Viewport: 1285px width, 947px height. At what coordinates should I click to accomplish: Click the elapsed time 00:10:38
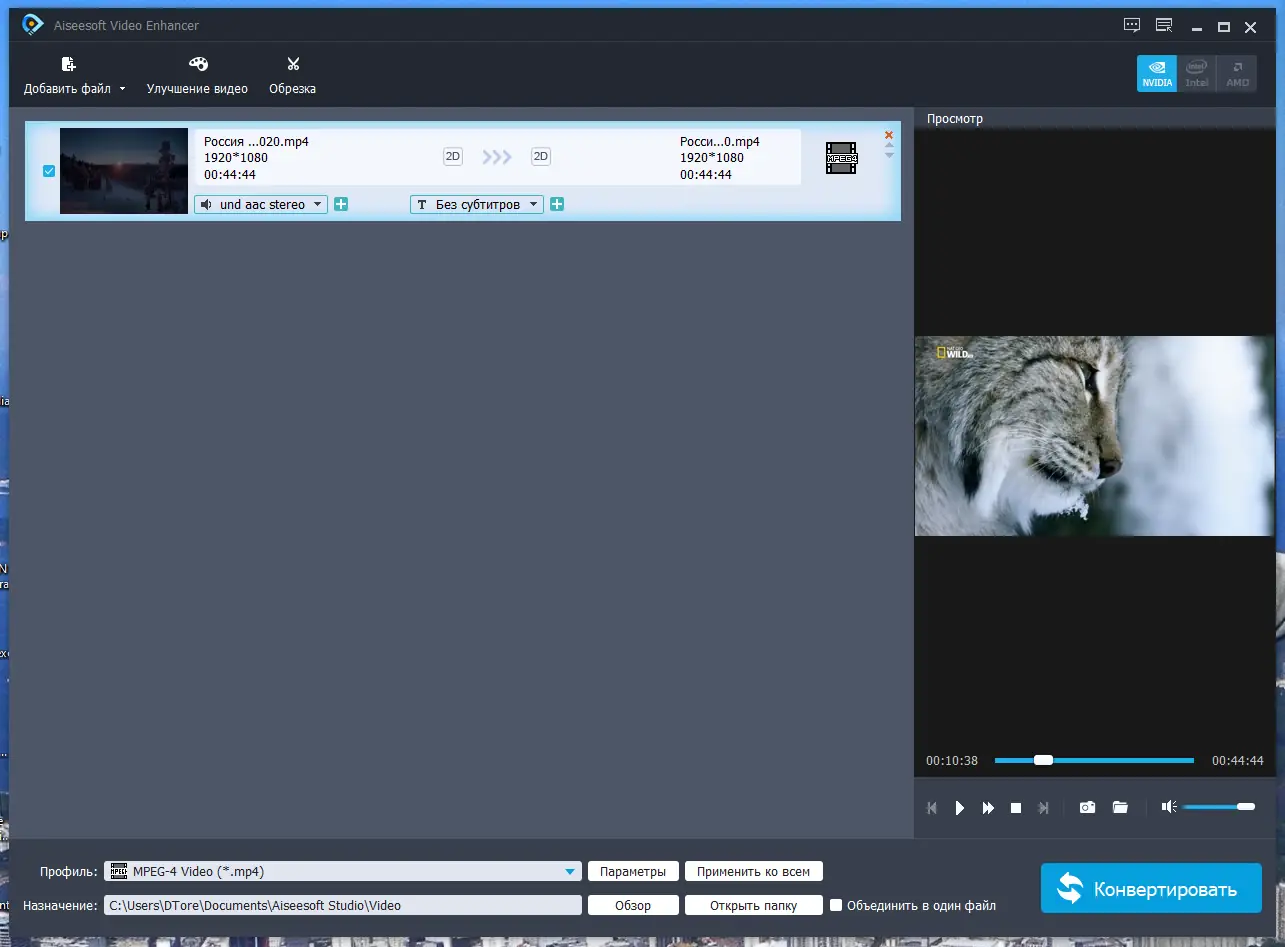952,761
